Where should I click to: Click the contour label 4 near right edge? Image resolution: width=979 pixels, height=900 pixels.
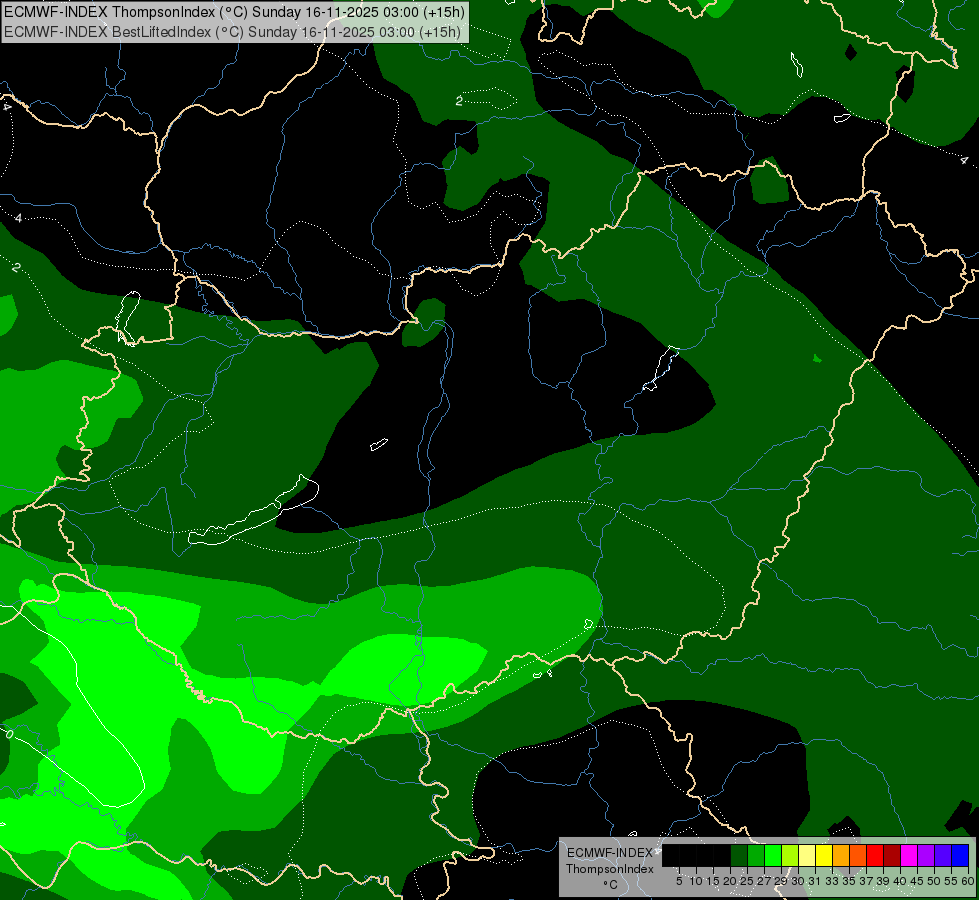(x=964, y=160)
